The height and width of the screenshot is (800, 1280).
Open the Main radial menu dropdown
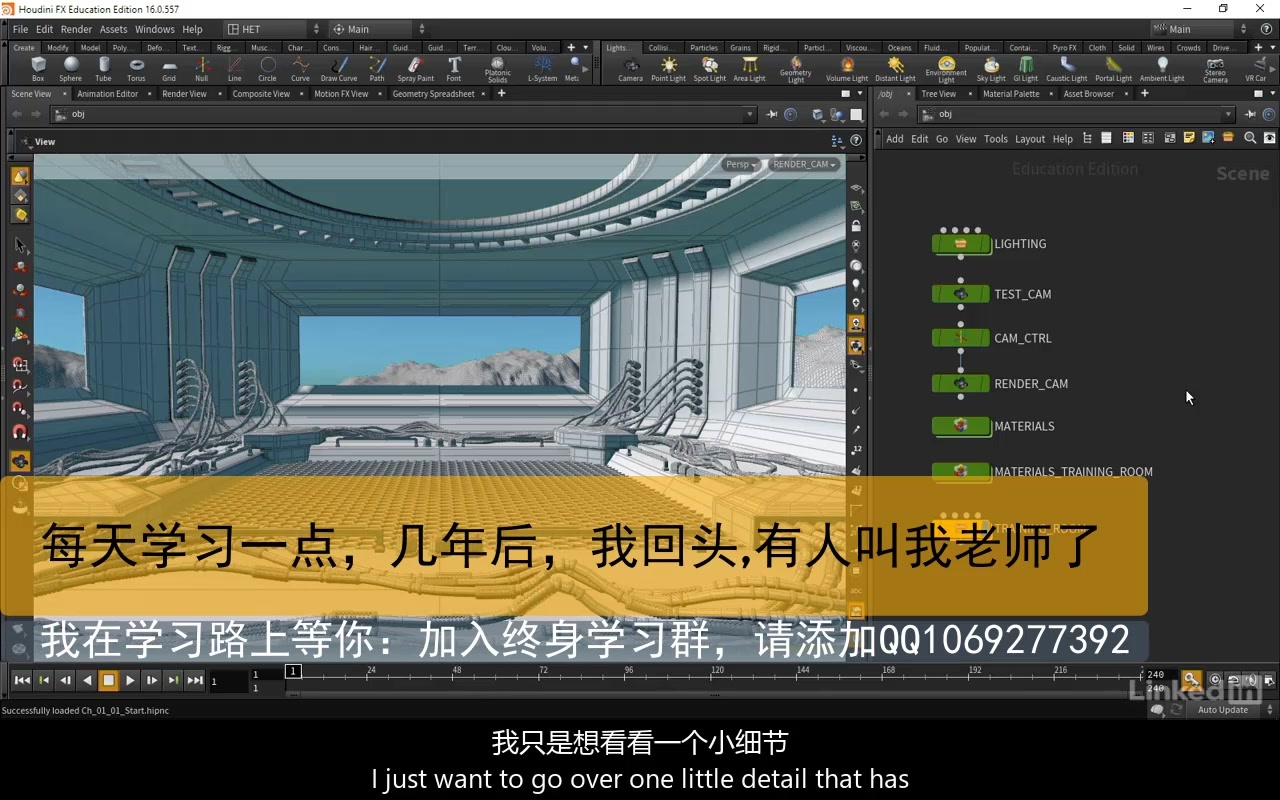pos(379,29)
